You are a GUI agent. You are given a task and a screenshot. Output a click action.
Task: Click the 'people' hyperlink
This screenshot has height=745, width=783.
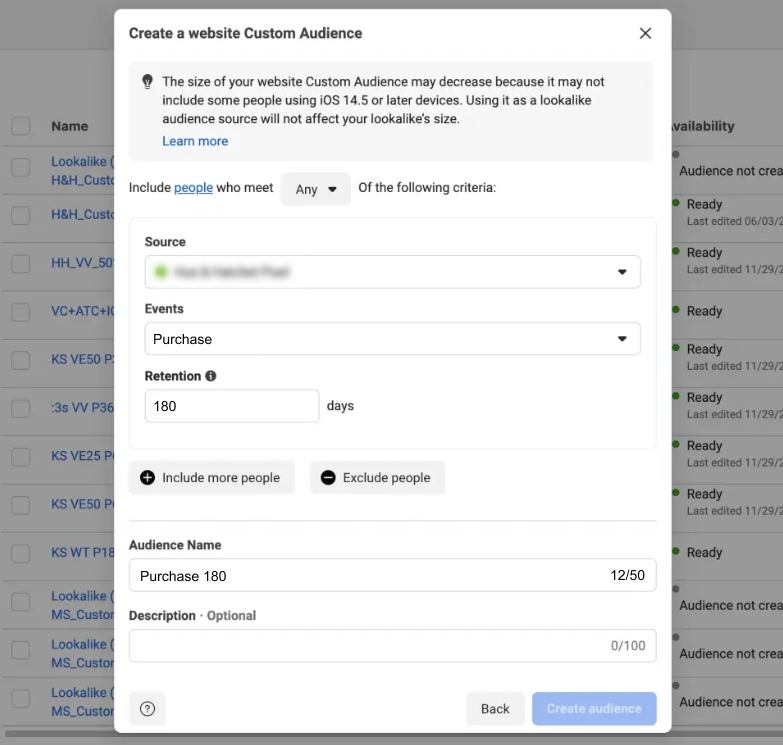(193, 187)
